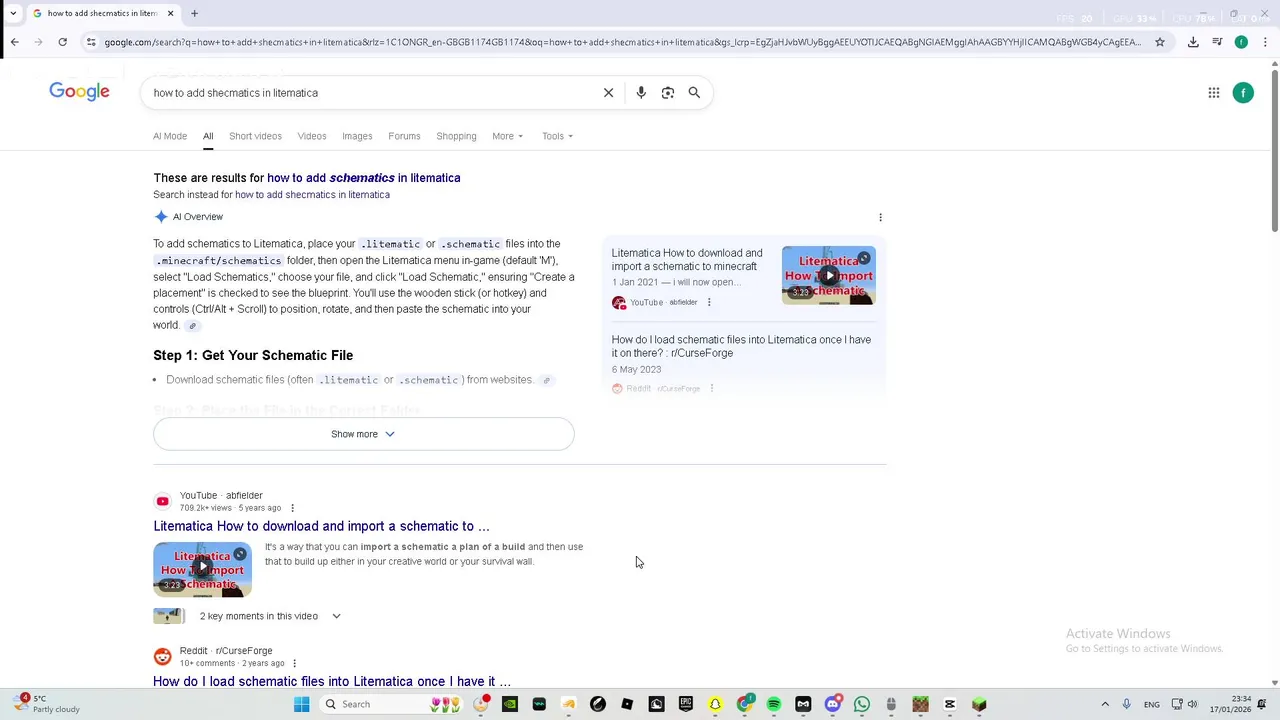Expand '2 key moments in this video'
Screen dimensions: 1280x720
click(x=270, y=616)
